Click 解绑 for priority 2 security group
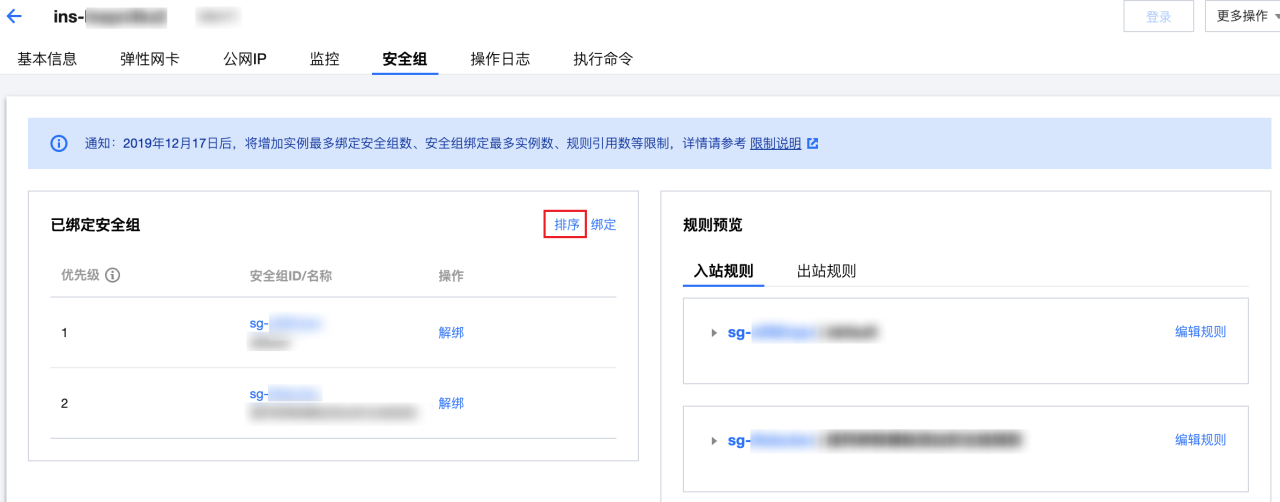1280x502 pixels. (451, 403)
